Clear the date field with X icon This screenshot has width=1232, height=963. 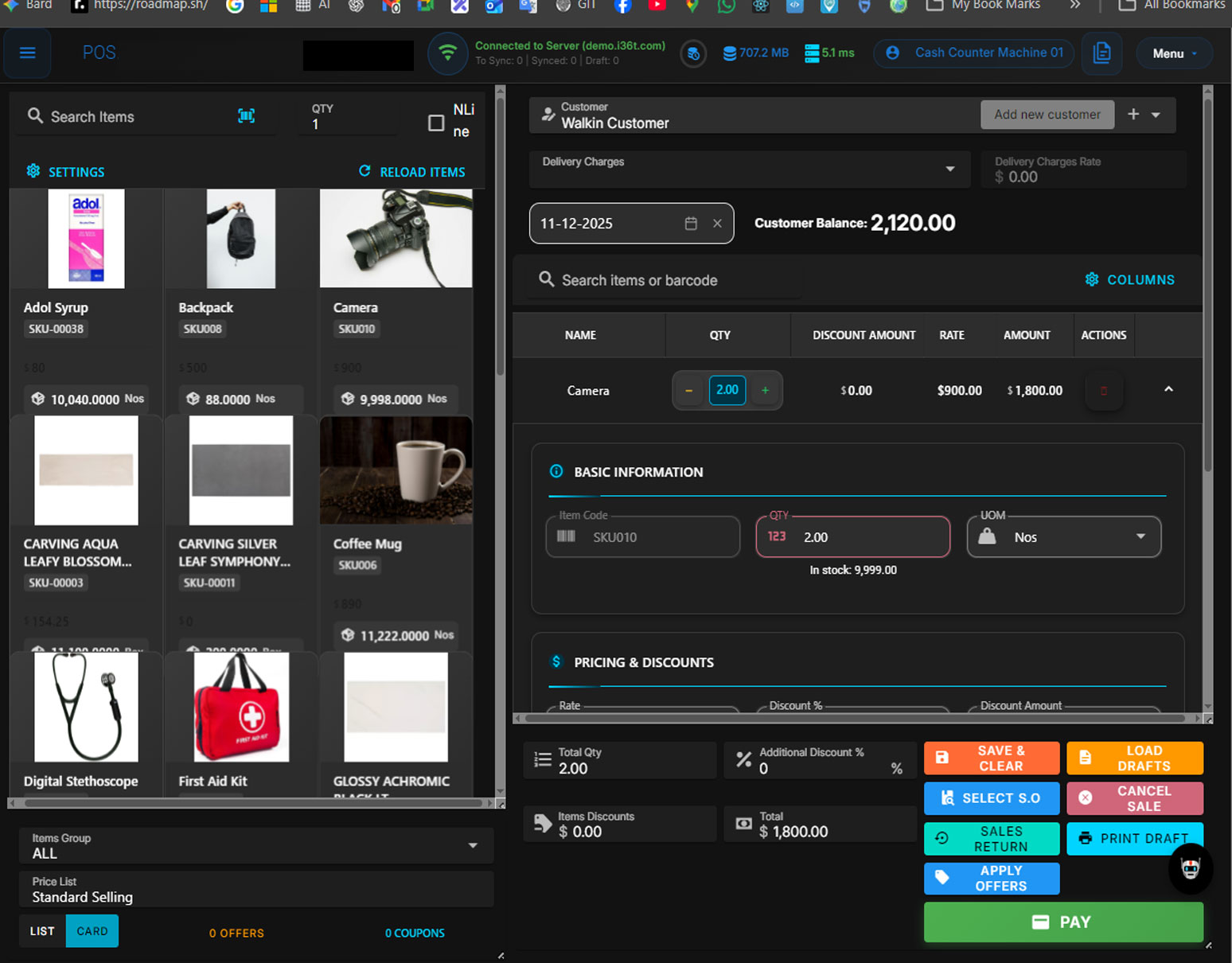point(717,224)
